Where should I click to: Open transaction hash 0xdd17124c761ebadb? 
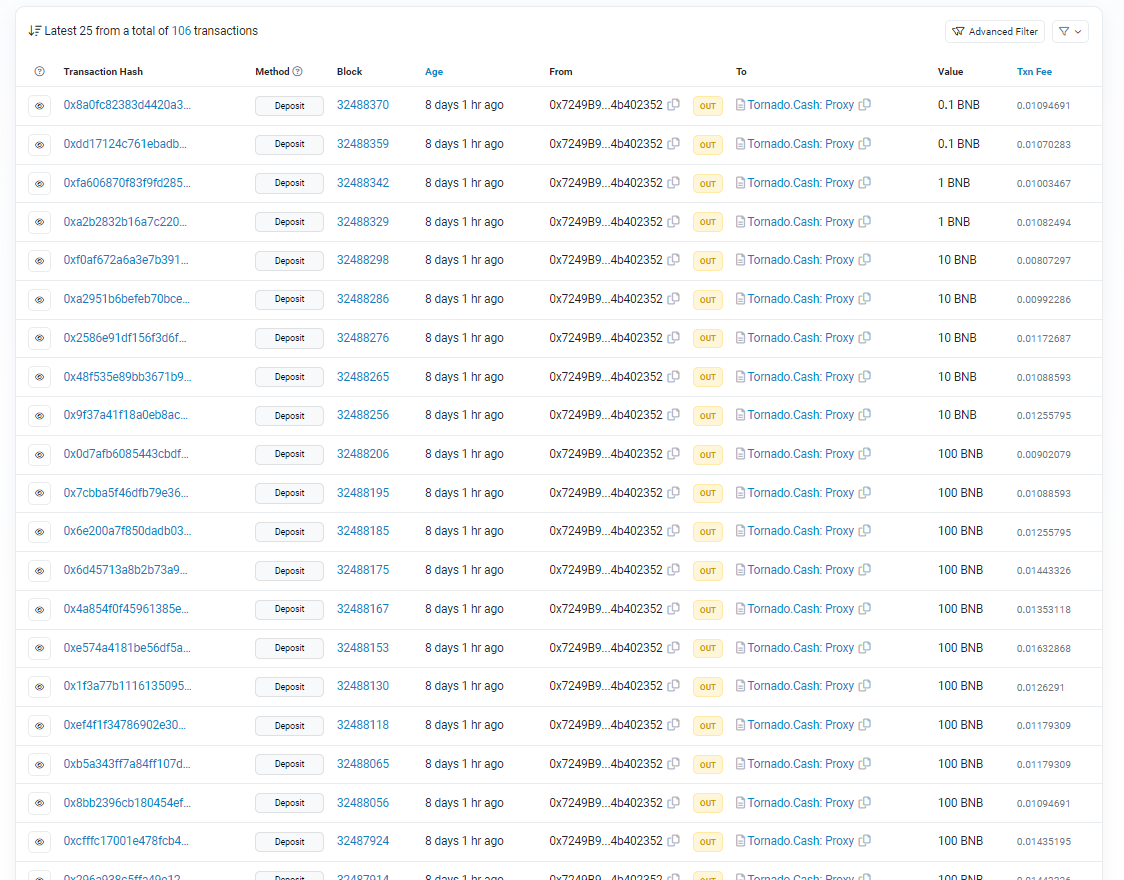pyautogui.click(x=127, y=144)
